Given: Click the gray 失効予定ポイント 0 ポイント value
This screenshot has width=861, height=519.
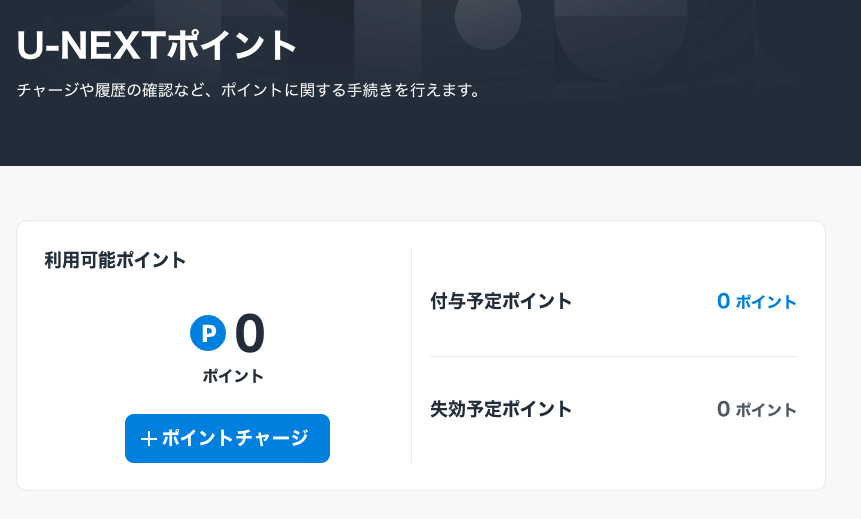Looking at the screenshot, I should tap(756, 409).
